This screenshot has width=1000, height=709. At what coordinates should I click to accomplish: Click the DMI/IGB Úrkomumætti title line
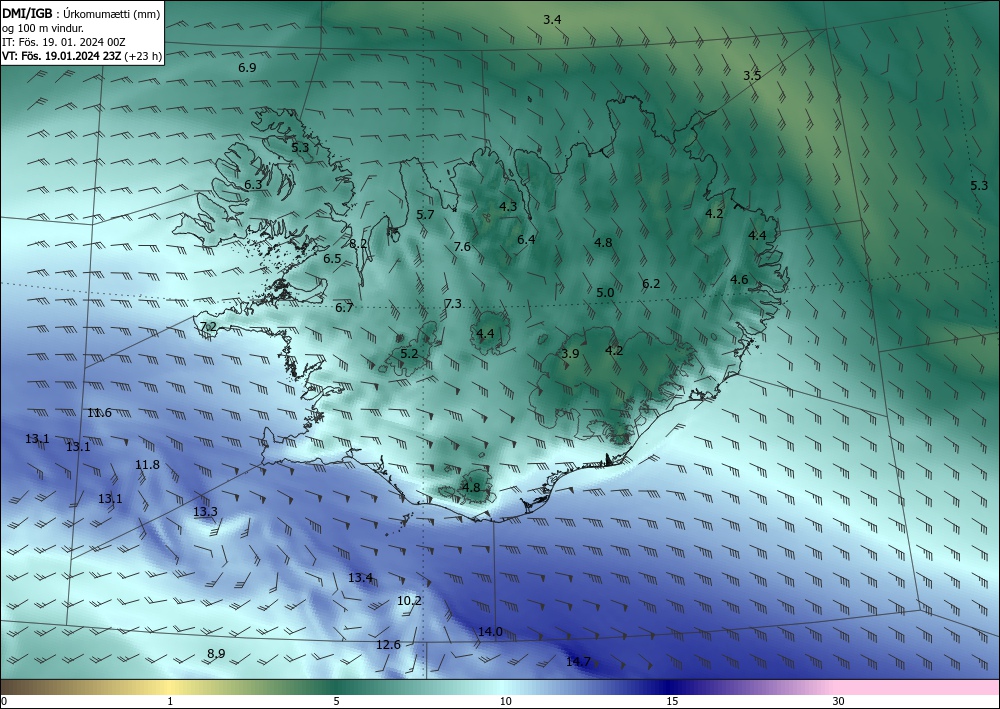point(81,14)
